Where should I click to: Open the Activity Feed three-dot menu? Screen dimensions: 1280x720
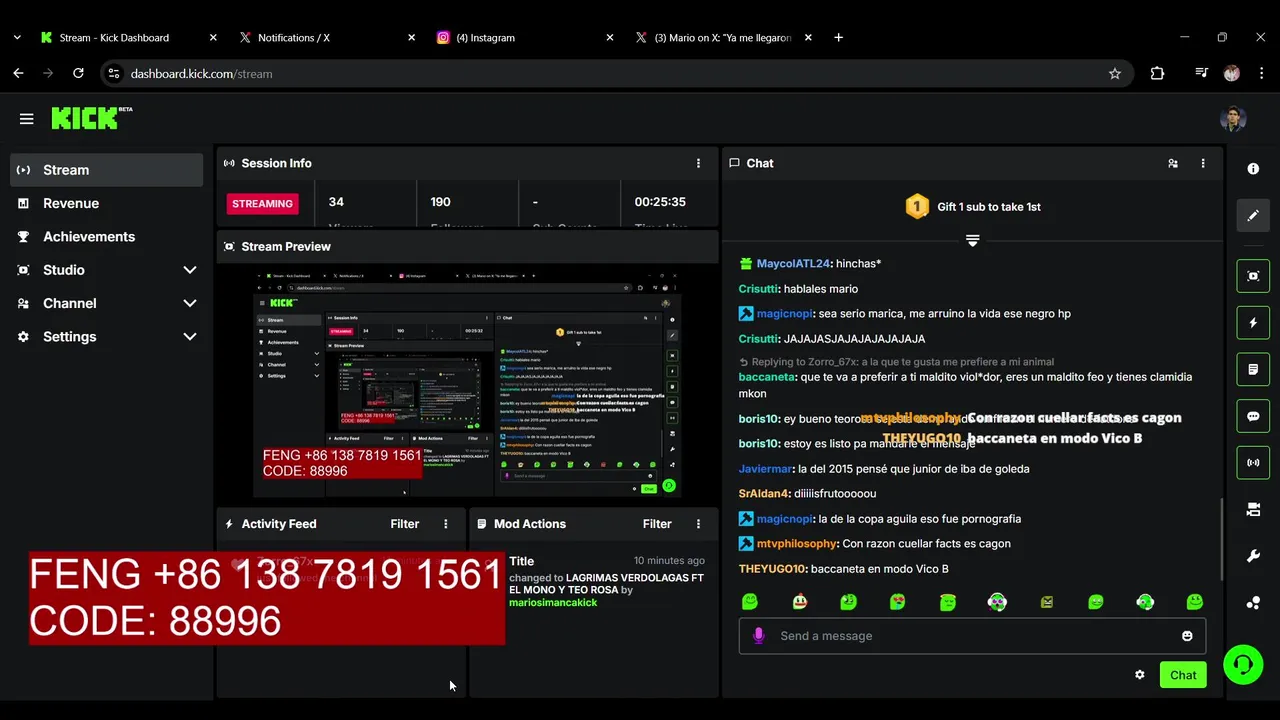(446, 524)
